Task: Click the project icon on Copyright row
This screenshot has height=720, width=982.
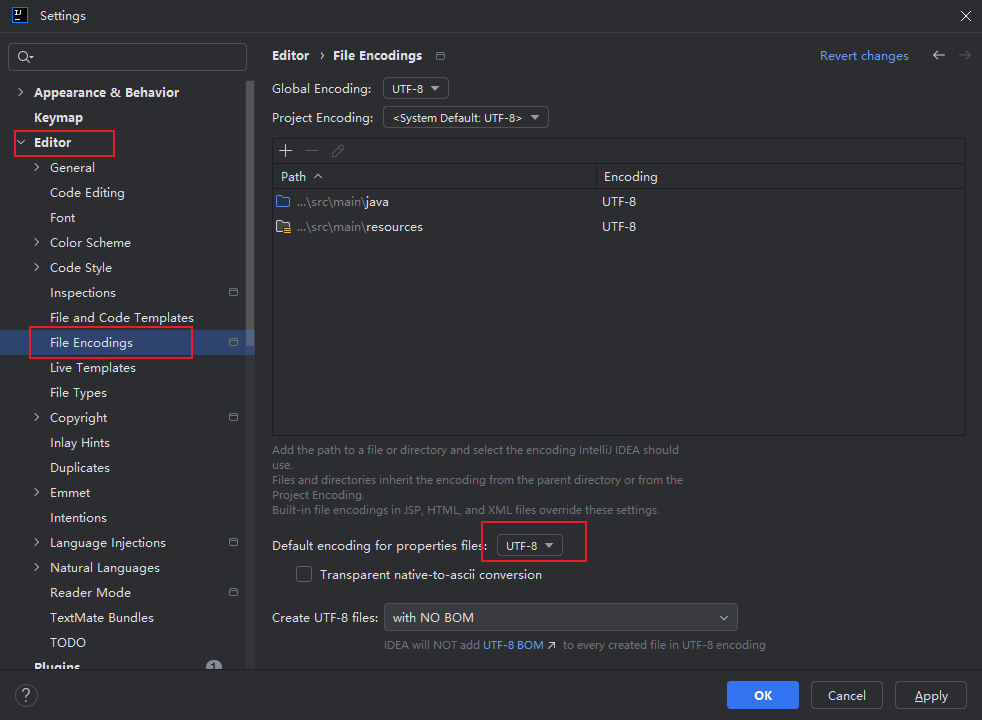Action: click(234, 418)
